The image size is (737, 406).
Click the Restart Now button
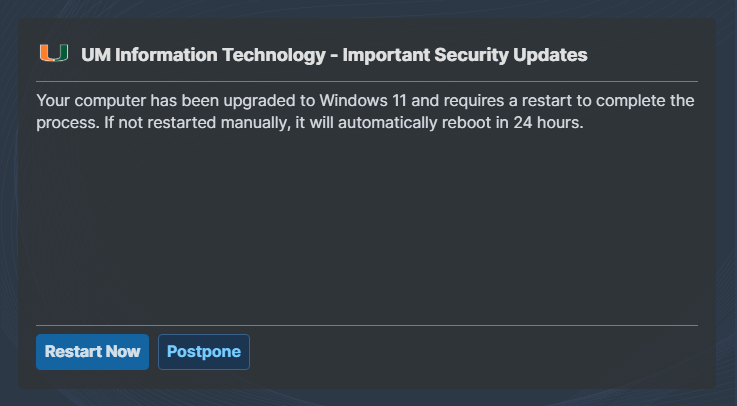click(x=93, y=352)
